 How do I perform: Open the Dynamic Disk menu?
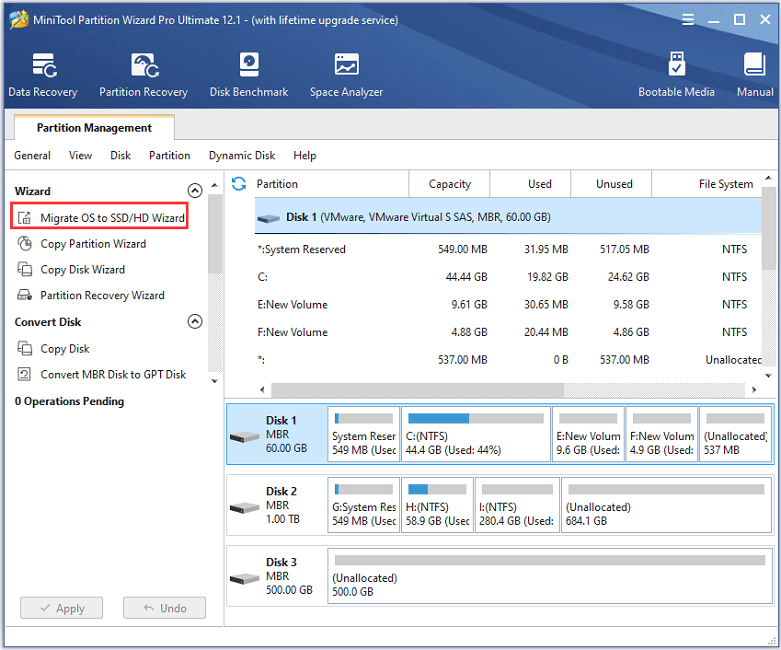point(242,155)
